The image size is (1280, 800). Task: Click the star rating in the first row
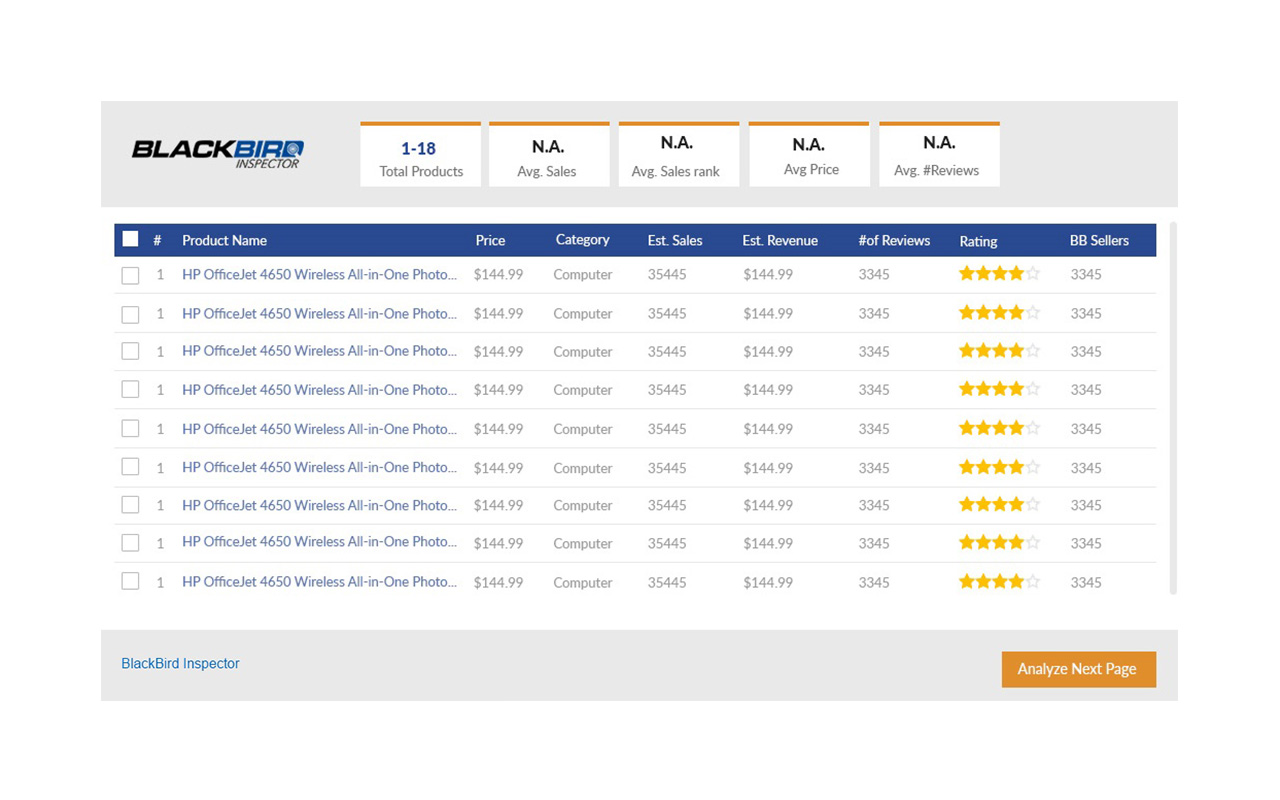coord(999,273)
